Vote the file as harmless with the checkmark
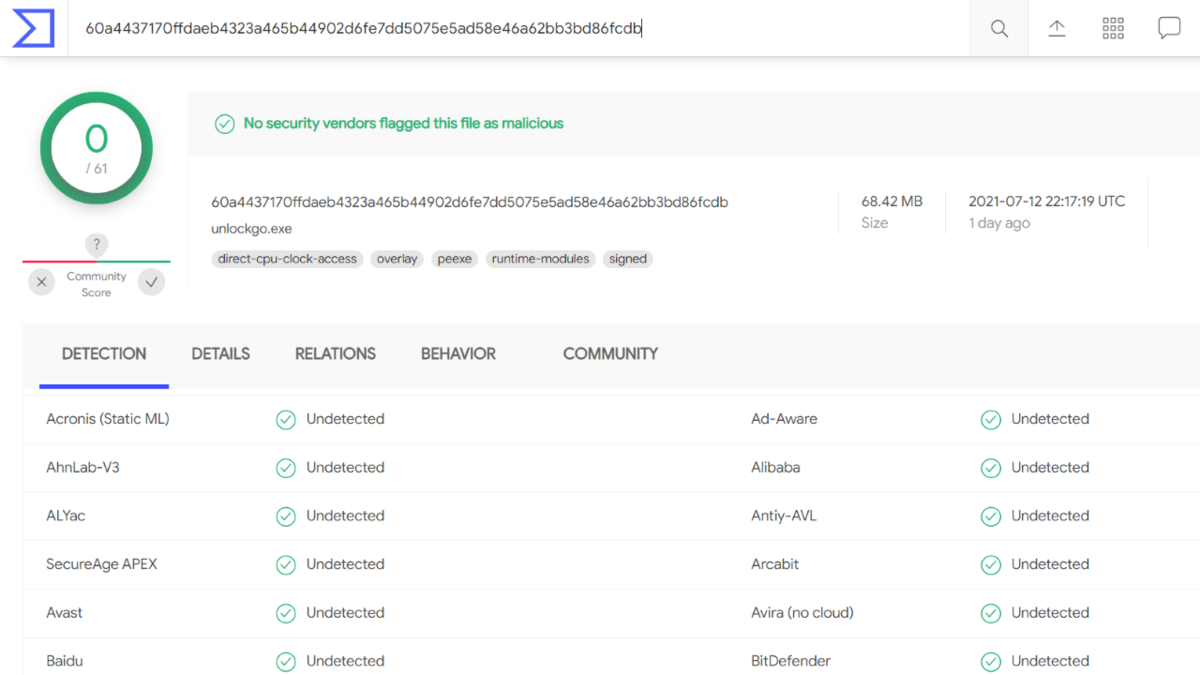1200x675 pixels. (151, 282)
